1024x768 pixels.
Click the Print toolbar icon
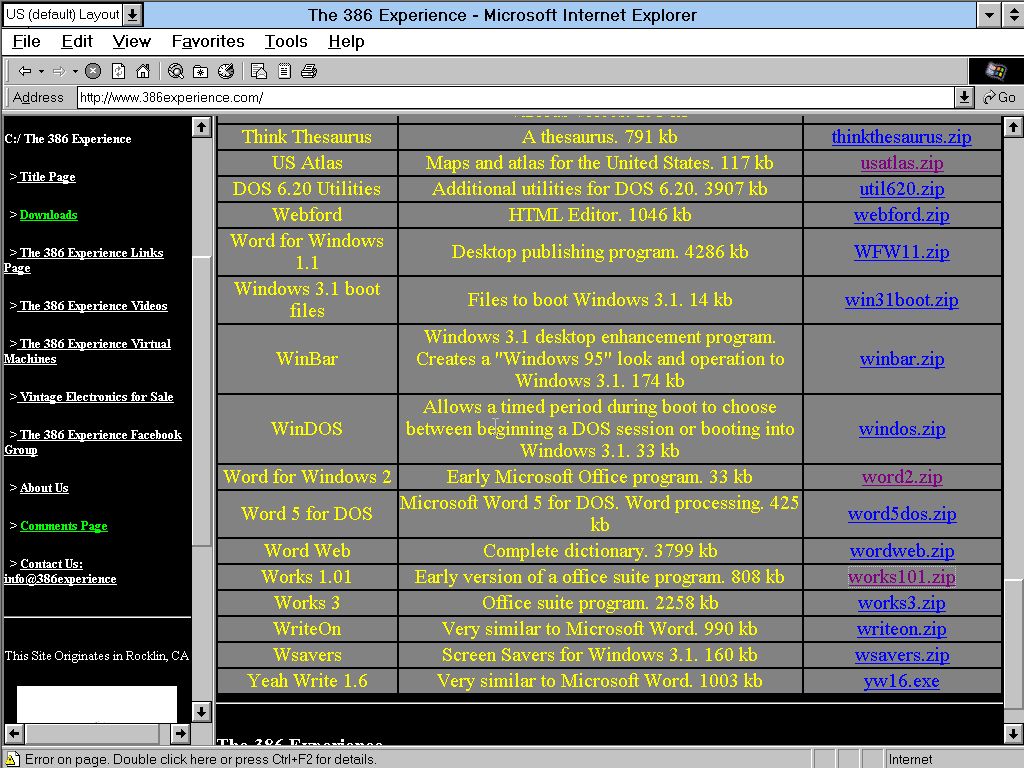click(x=309, y=71)
